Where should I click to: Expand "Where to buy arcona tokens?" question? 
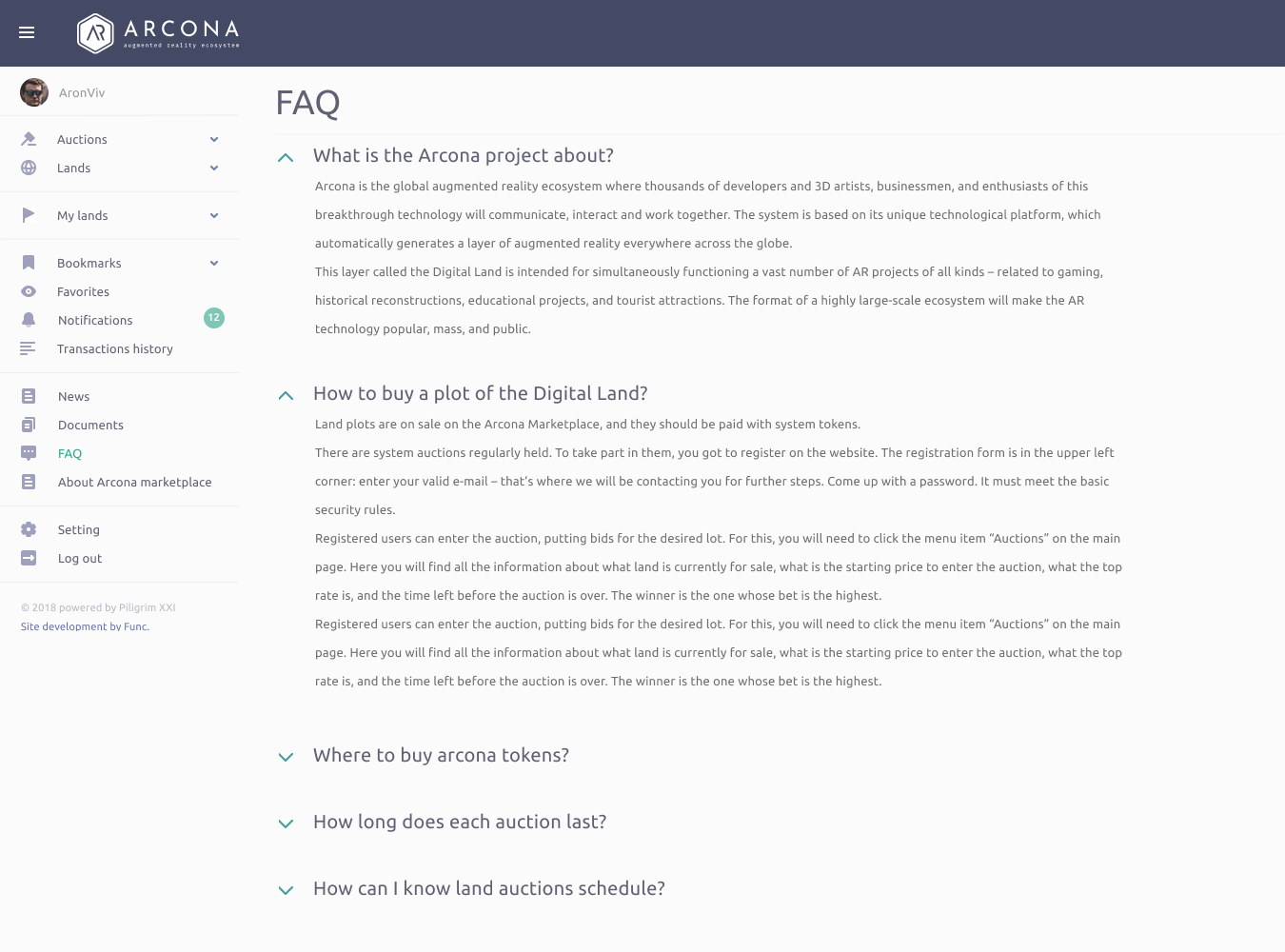[286, 757]
